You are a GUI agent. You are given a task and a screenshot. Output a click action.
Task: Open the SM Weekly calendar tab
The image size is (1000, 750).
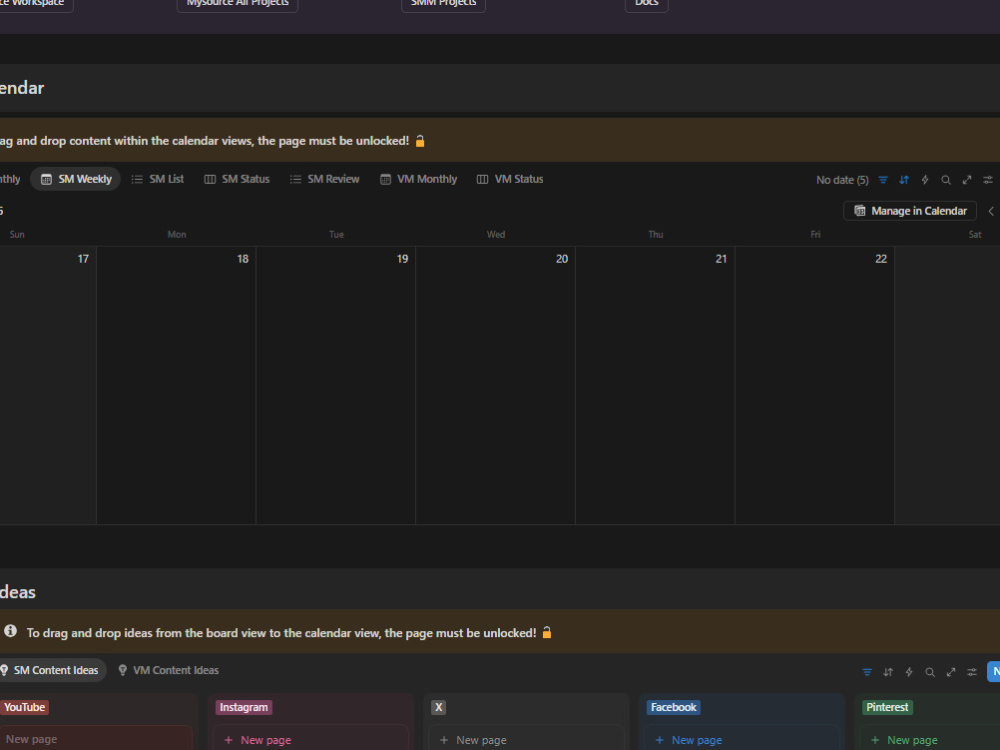[x=76, y=179]
